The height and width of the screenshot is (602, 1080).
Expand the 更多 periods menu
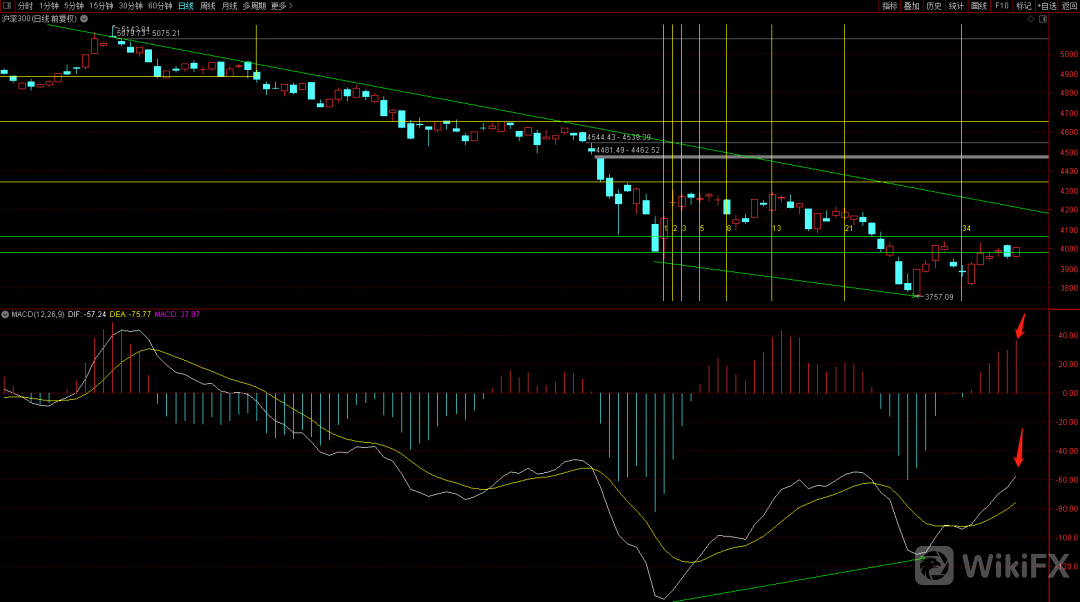[x=282, y=6]
